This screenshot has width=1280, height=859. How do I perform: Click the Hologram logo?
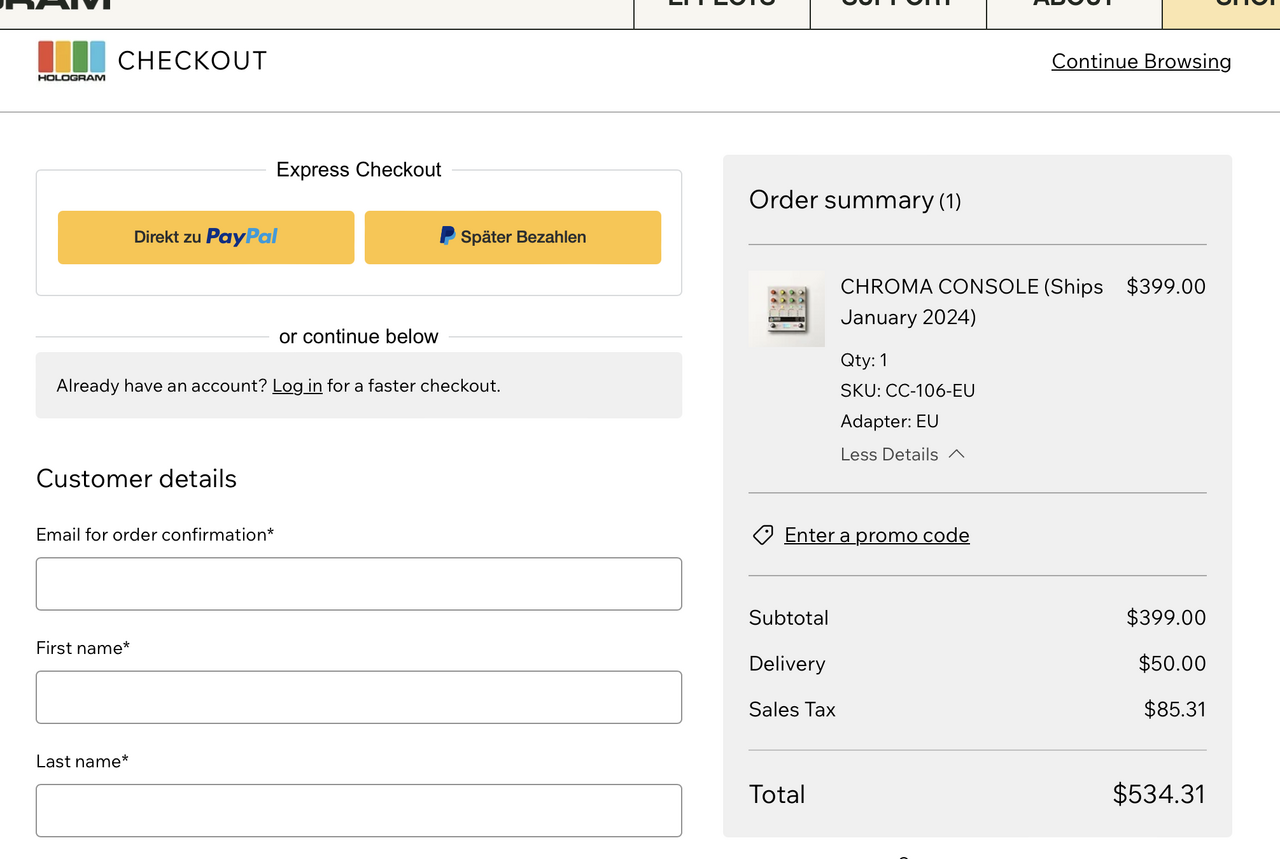71,61
